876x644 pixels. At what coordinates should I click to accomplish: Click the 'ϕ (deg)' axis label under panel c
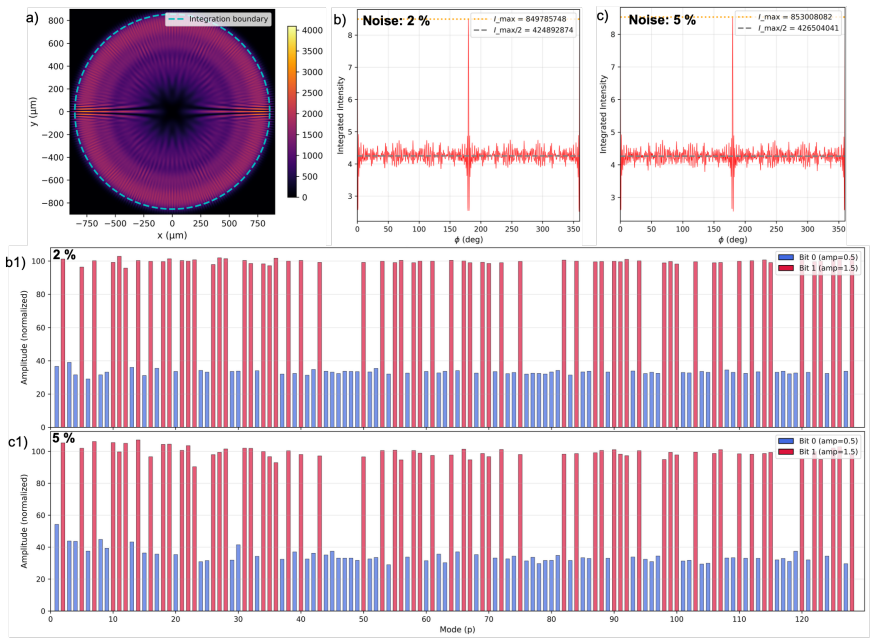[732, 240]
